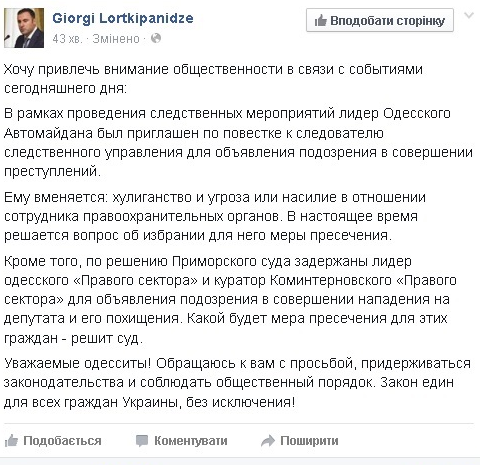Screen dimensions: 480x465
Task: Click the thumbs-up icon beside 'Подобається'
Action: (11, 441)
